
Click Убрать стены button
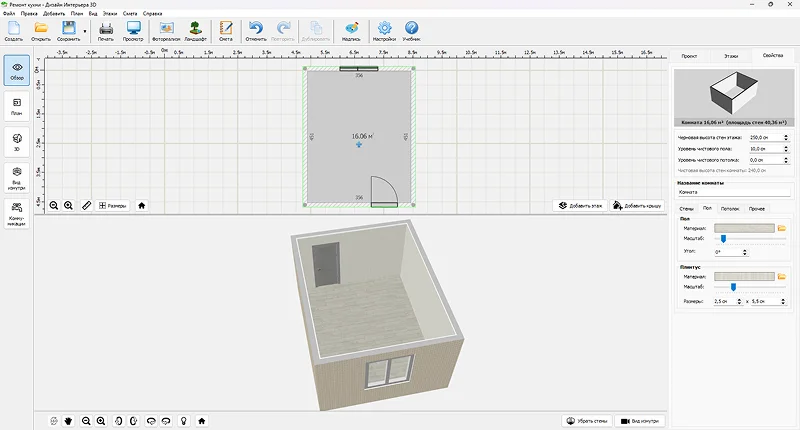[x=587, y=421]
